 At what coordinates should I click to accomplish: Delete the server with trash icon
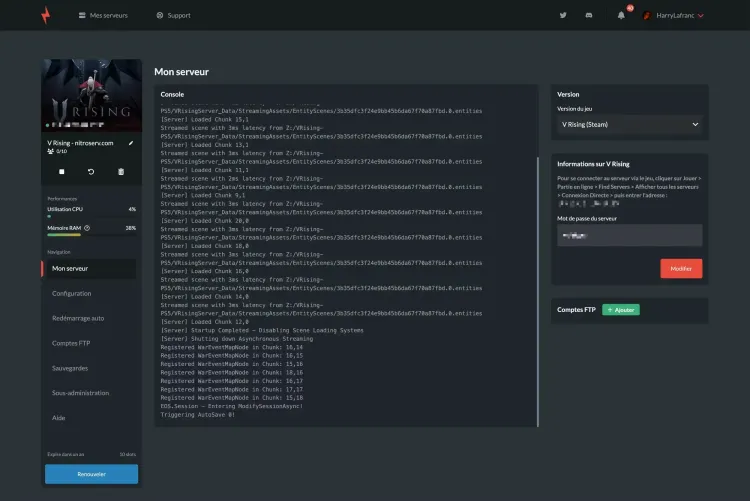point(121,171)
